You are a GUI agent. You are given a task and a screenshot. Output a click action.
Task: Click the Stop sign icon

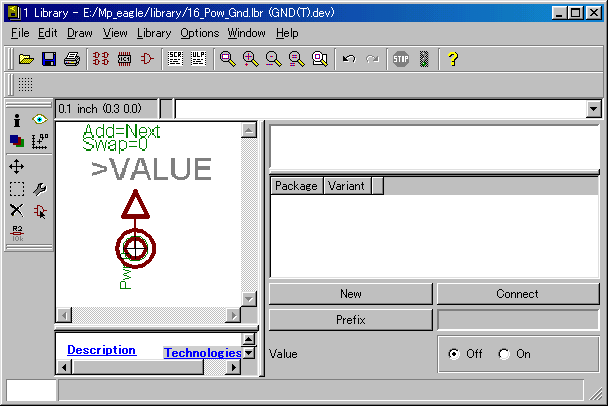(x=400, y=59)
